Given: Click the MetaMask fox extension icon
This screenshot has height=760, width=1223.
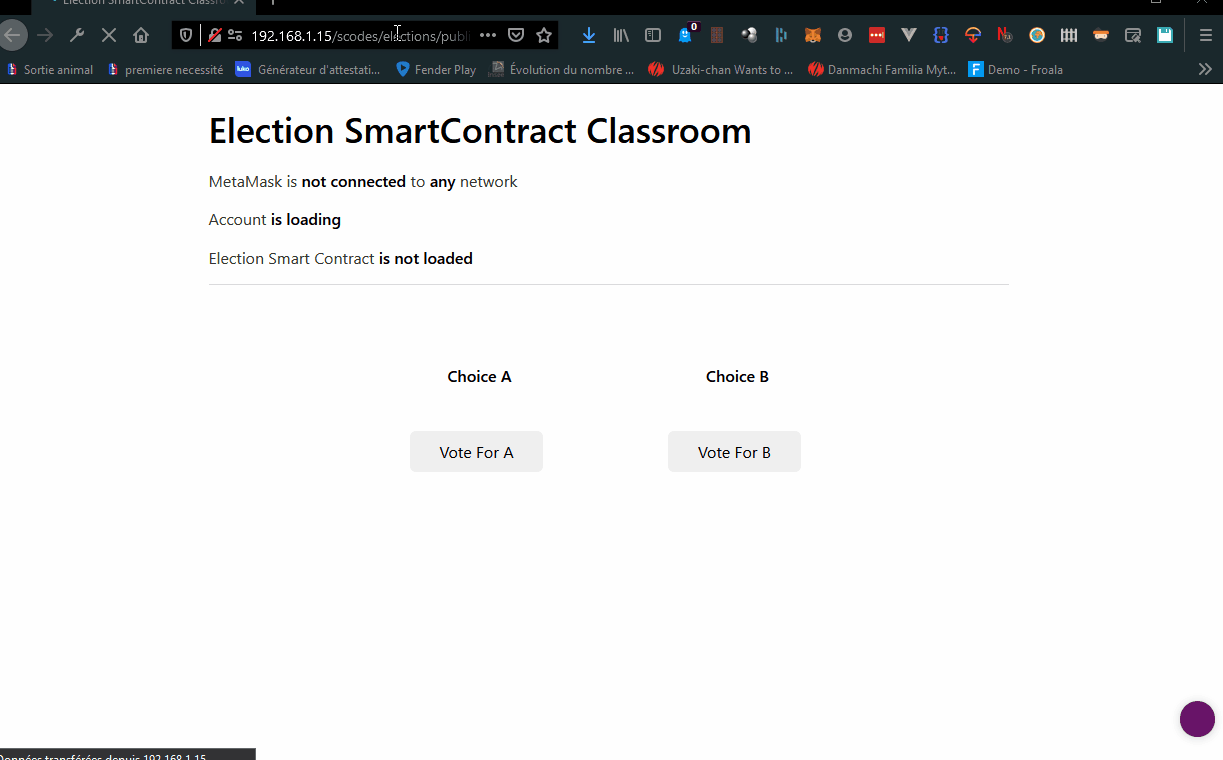Looking at the screenshot, I should [813, 35].
